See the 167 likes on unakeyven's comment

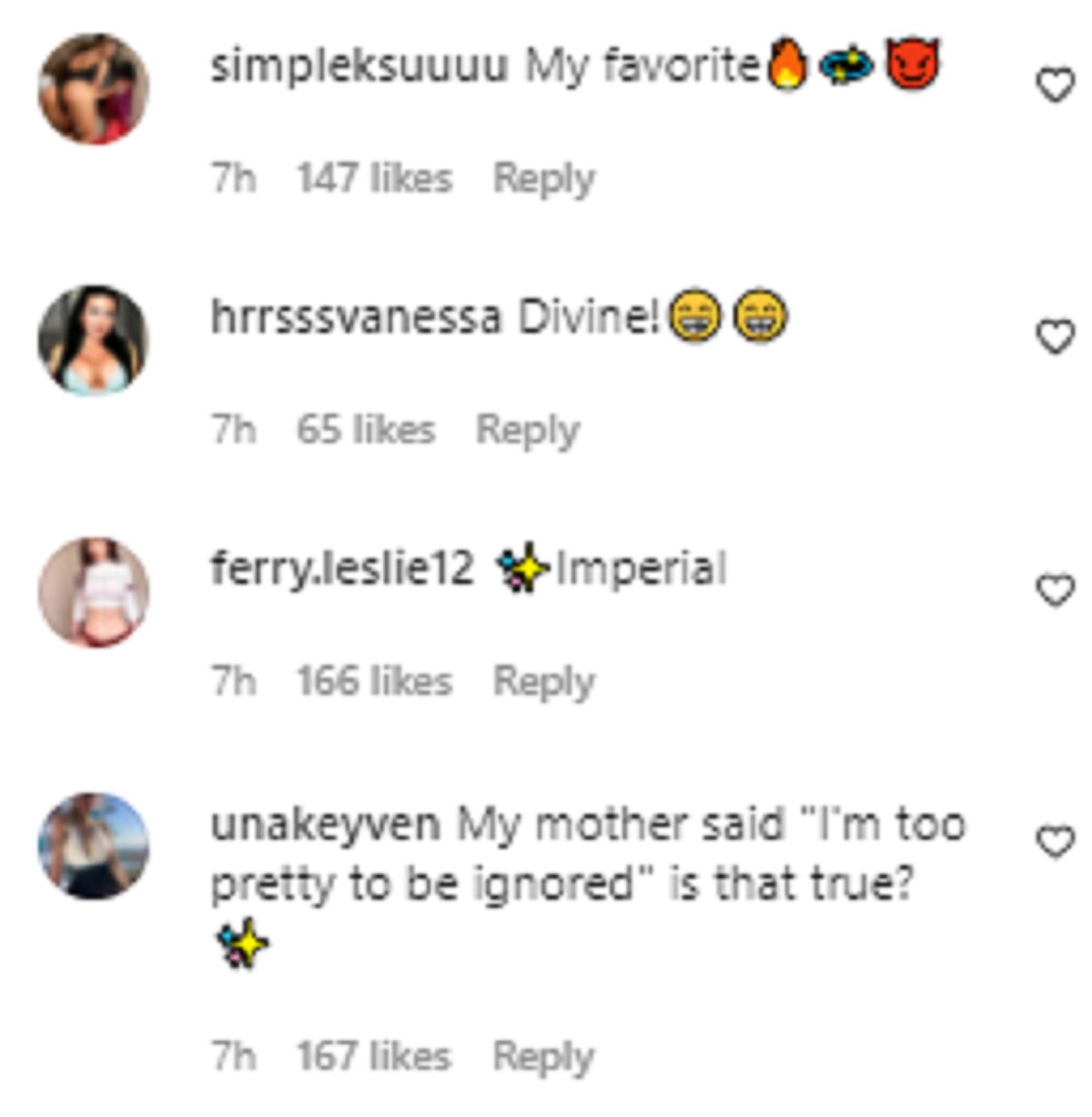(374, 1057)
